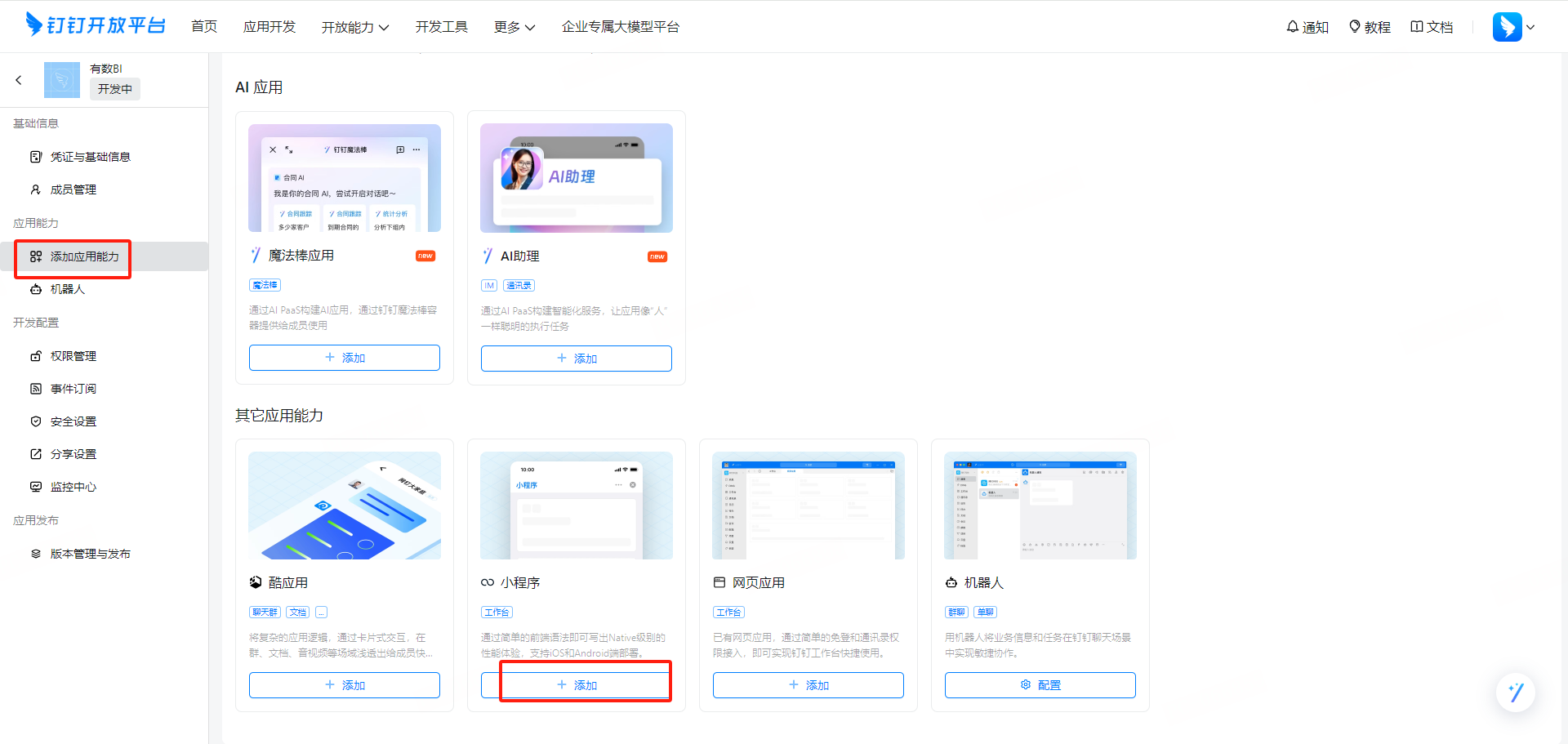
Task: Click the 有数BI app icon thumbnail
Action: click(62, 80)
